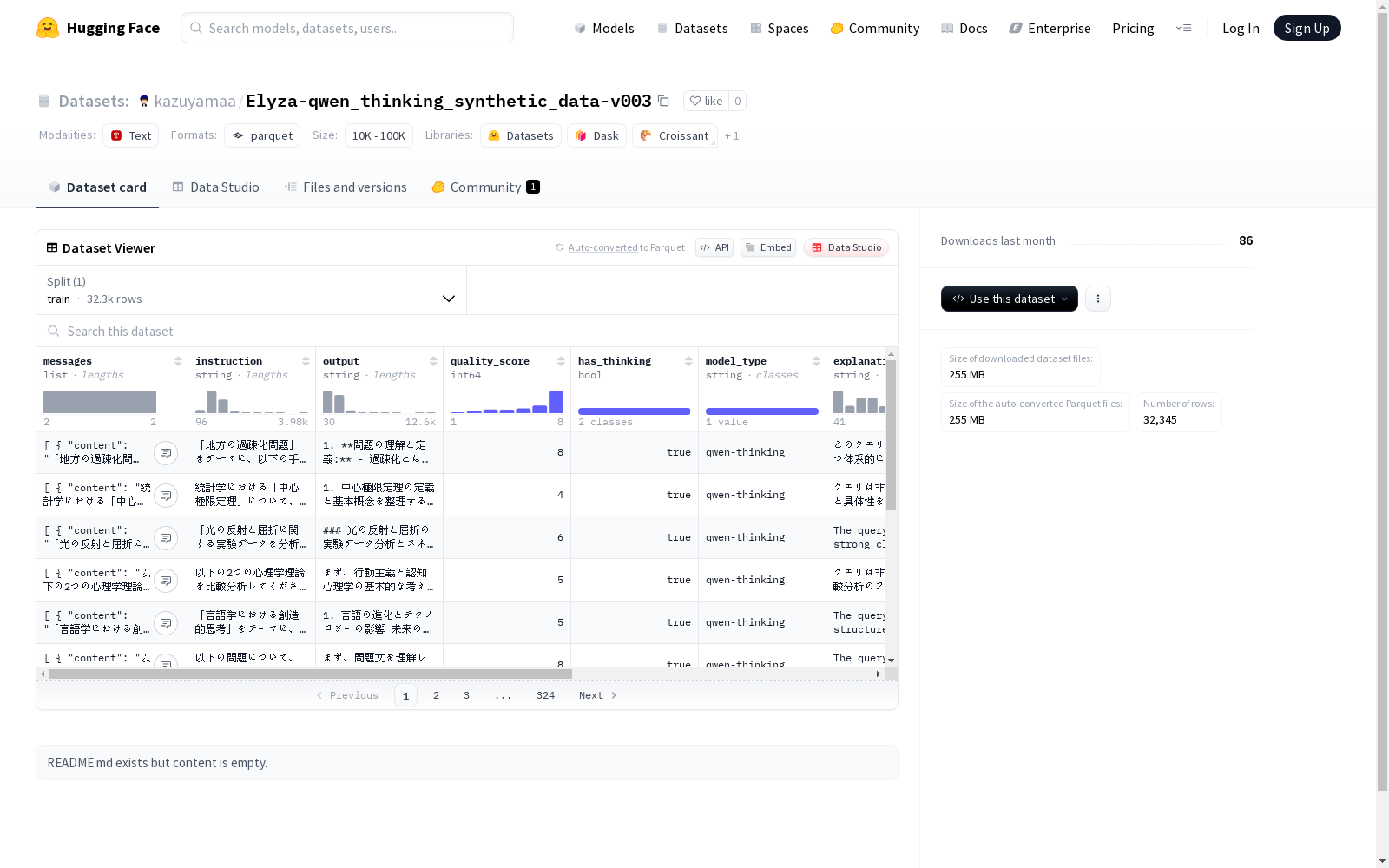The height and width of the screenshot is (868, 1389).
Task: Switch to Files and versions tab
Action: pos(346,187)
